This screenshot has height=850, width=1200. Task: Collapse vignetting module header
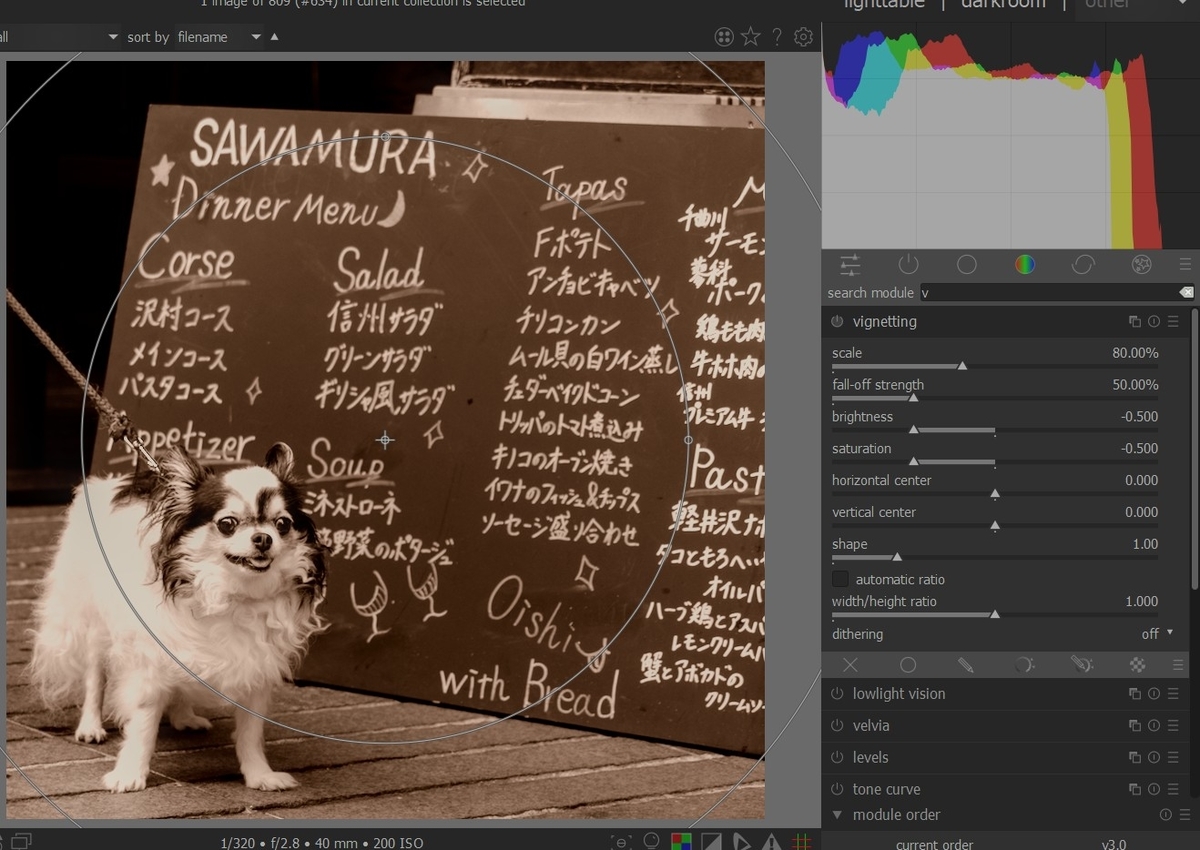tap(885, 322)
